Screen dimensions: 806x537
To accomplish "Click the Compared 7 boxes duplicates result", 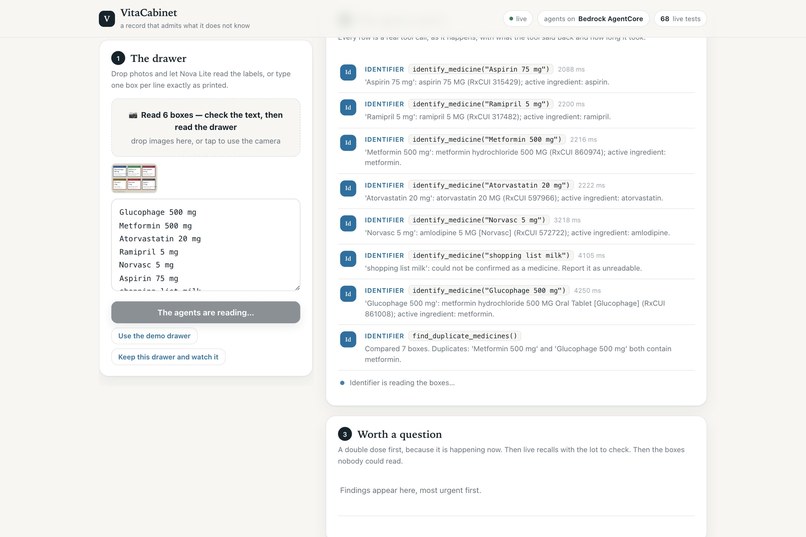I will (x=518, y=354).
